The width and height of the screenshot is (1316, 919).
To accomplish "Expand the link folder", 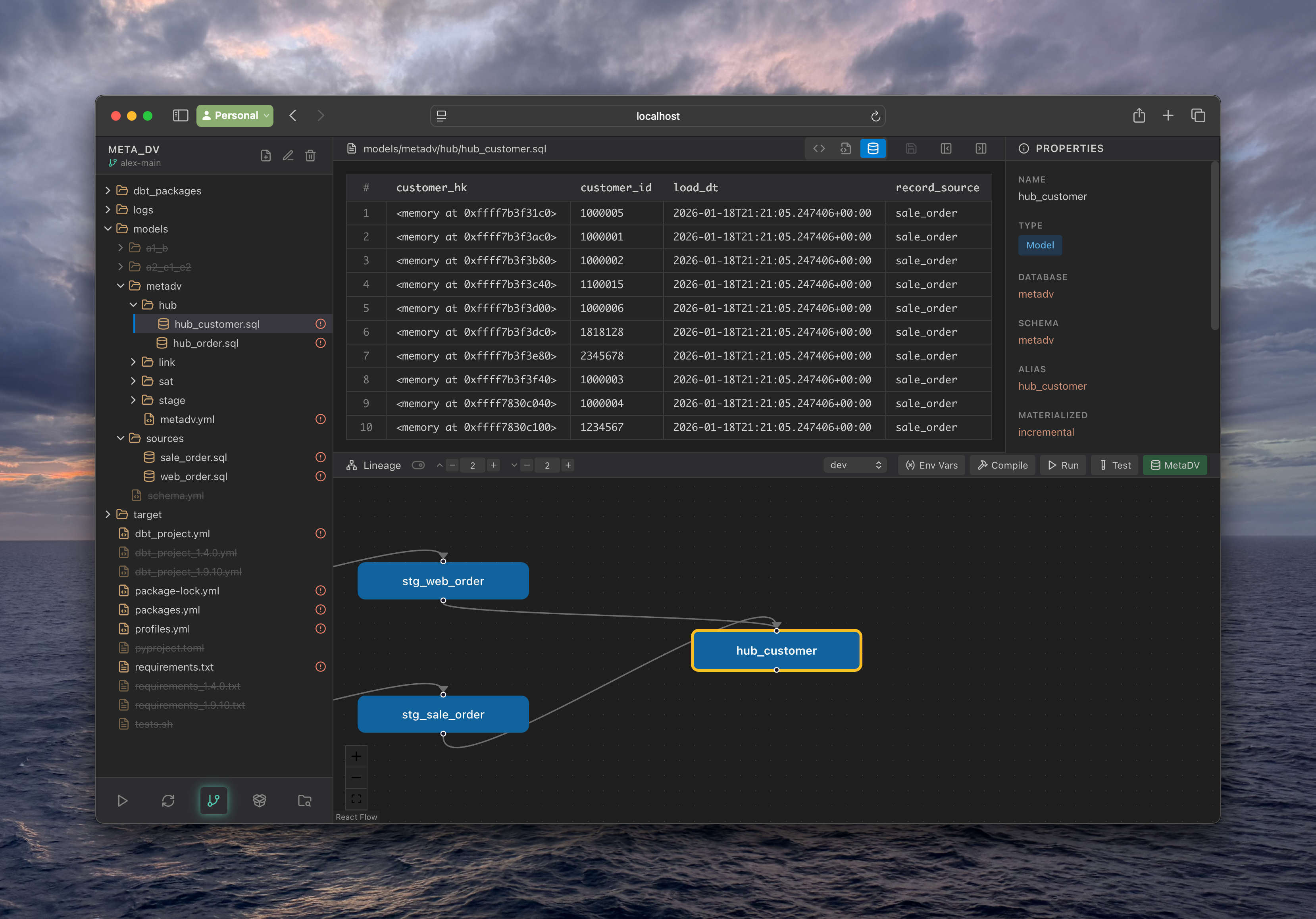I will coord(166,362).
